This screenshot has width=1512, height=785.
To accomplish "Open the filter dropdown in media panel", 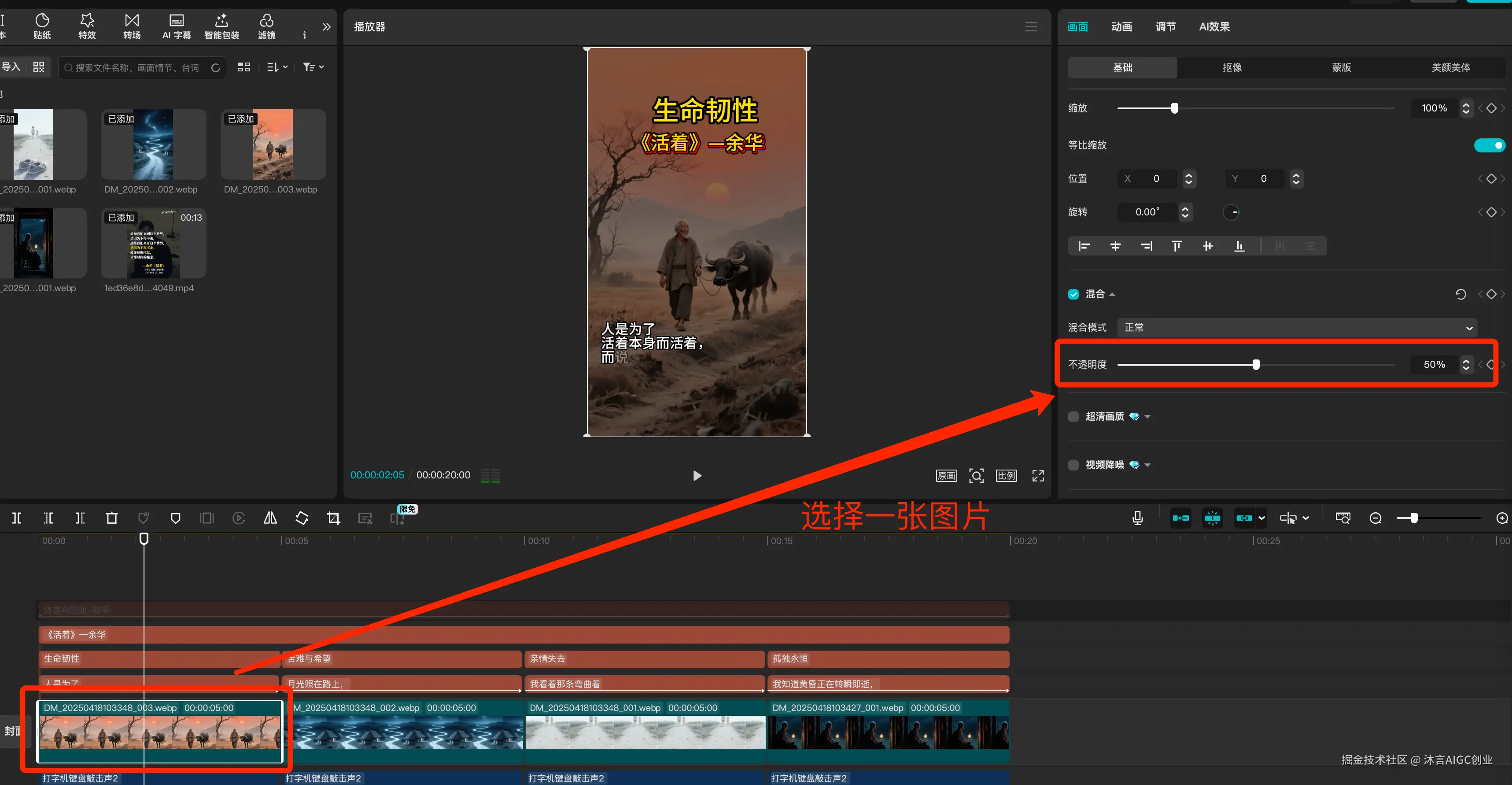I will (313, 67).
